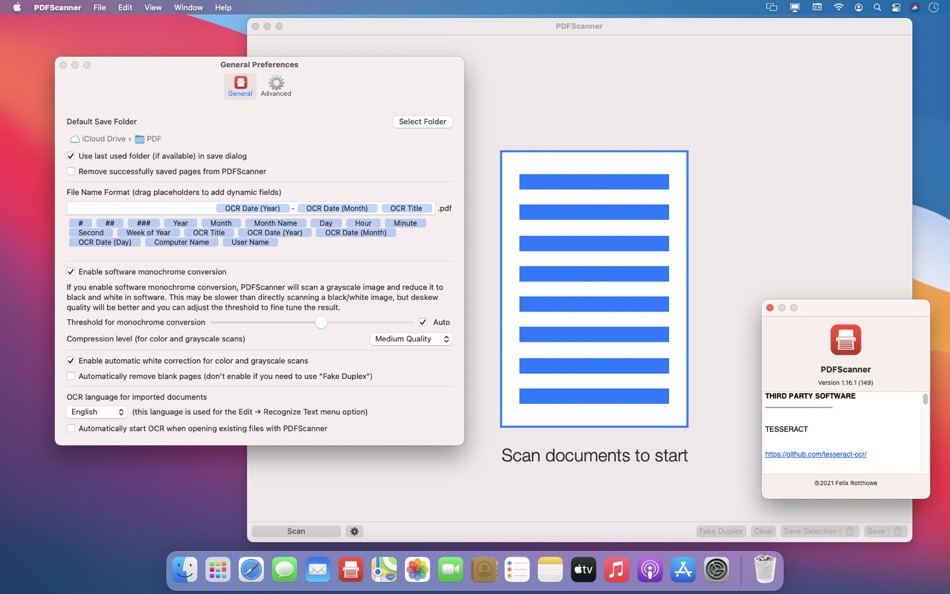Image resolution: width=950 pixels, height=594 pixels.
Task: Click the file name format field
Action: click(251, 208)
